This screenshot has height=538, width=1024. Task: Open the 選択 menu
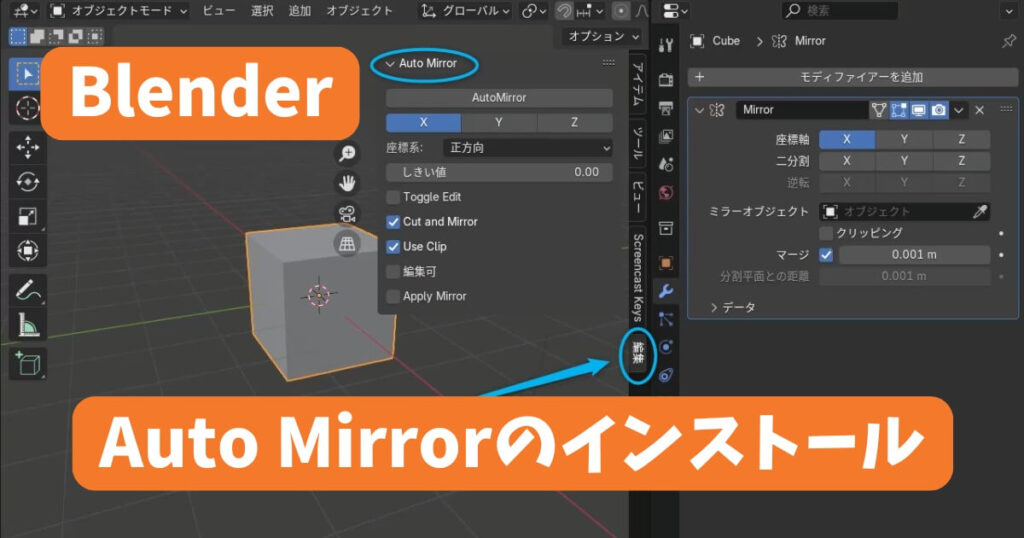pyautogui.click(x=262, y=11)
